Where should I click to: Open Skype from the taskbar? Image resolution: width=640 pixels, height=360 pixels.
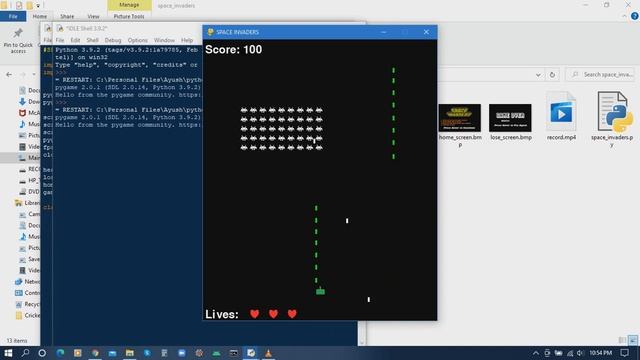tap(147, 353)
